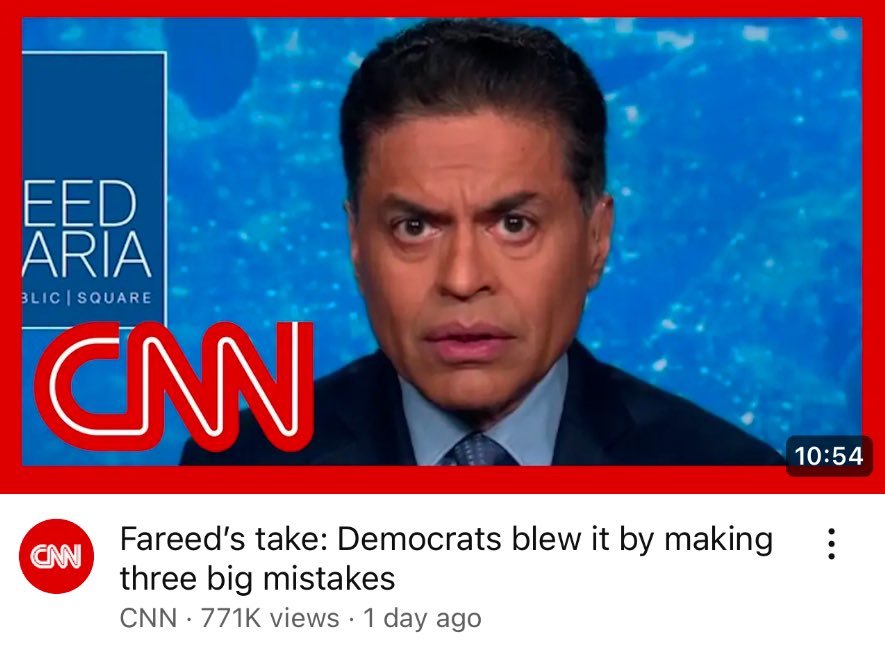Click the 'EED' letters in show graphic
This screenshot has width=885, height=669.
pos(80,202)
